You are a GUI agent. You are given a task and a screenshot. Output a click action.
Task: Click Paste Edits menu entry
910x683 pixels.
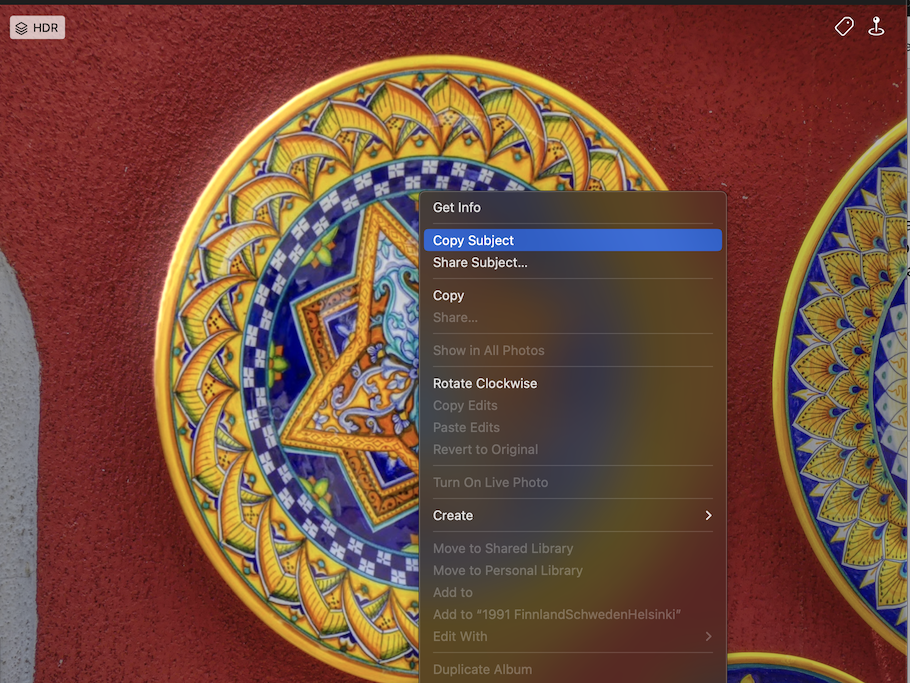pos(572,428)
